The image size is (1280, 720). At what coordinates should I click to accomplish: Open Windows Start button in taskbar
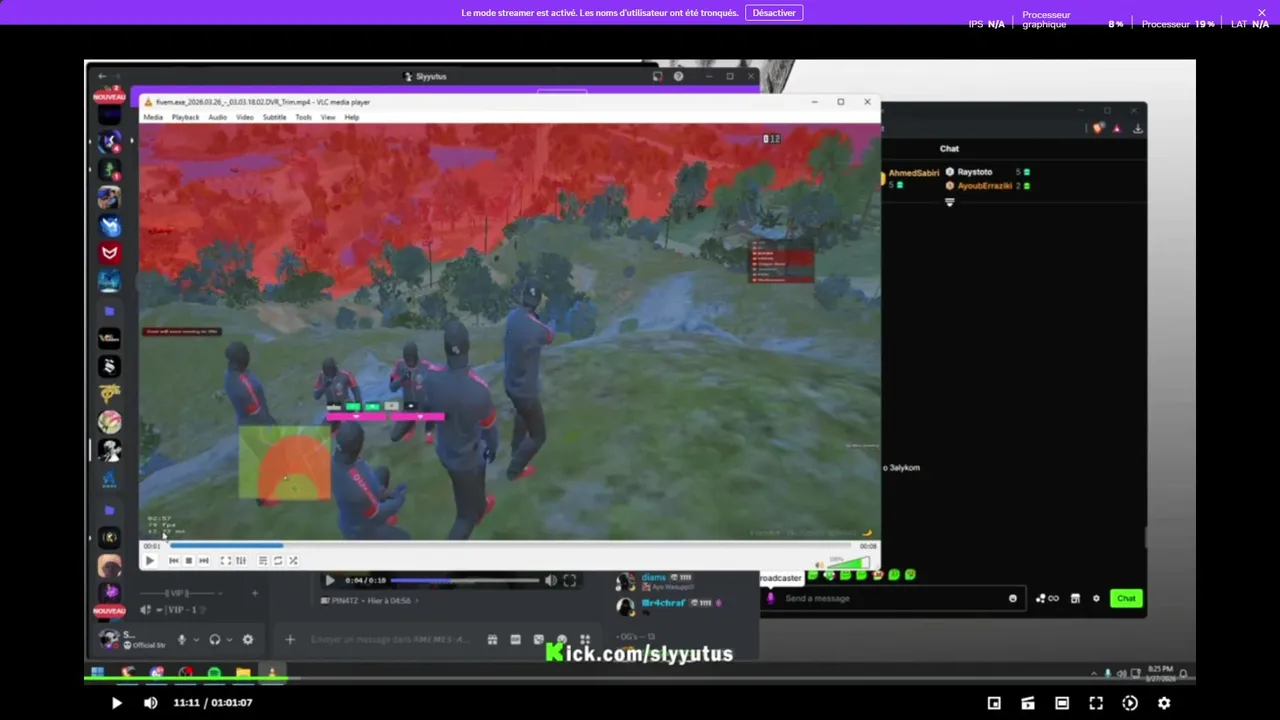pos(98,672)
